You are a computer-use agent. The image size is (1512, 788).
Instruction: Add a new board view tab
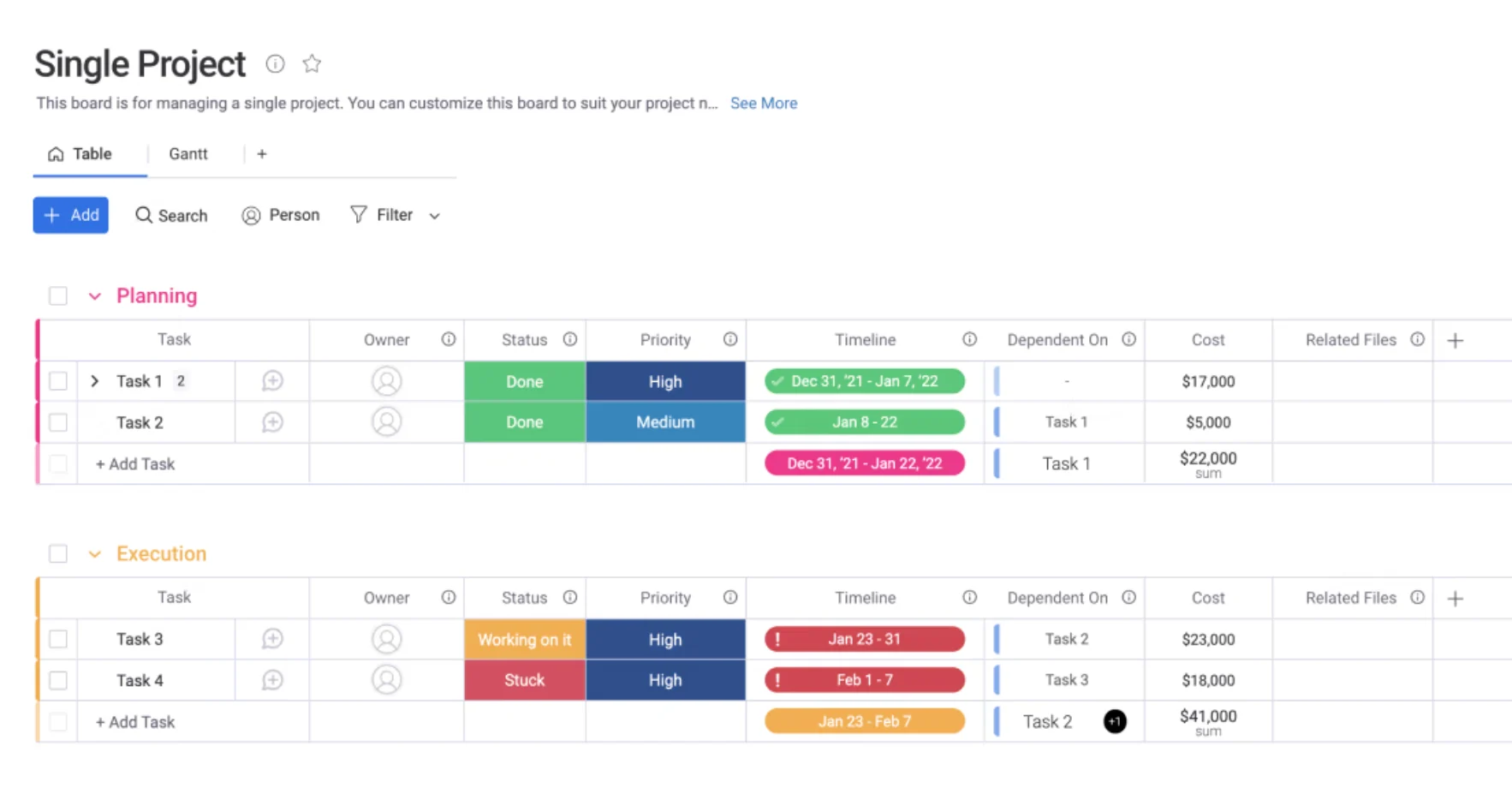click(x=262, y=154)
